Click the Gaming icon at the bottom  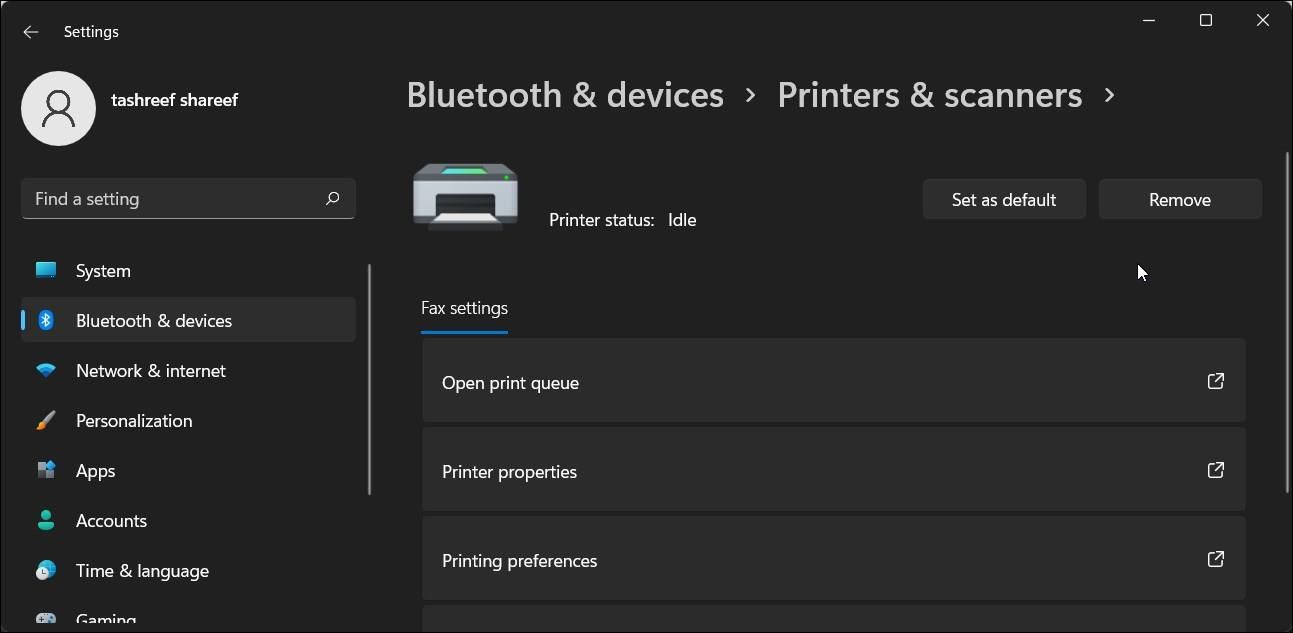click(x=45, y=618)
